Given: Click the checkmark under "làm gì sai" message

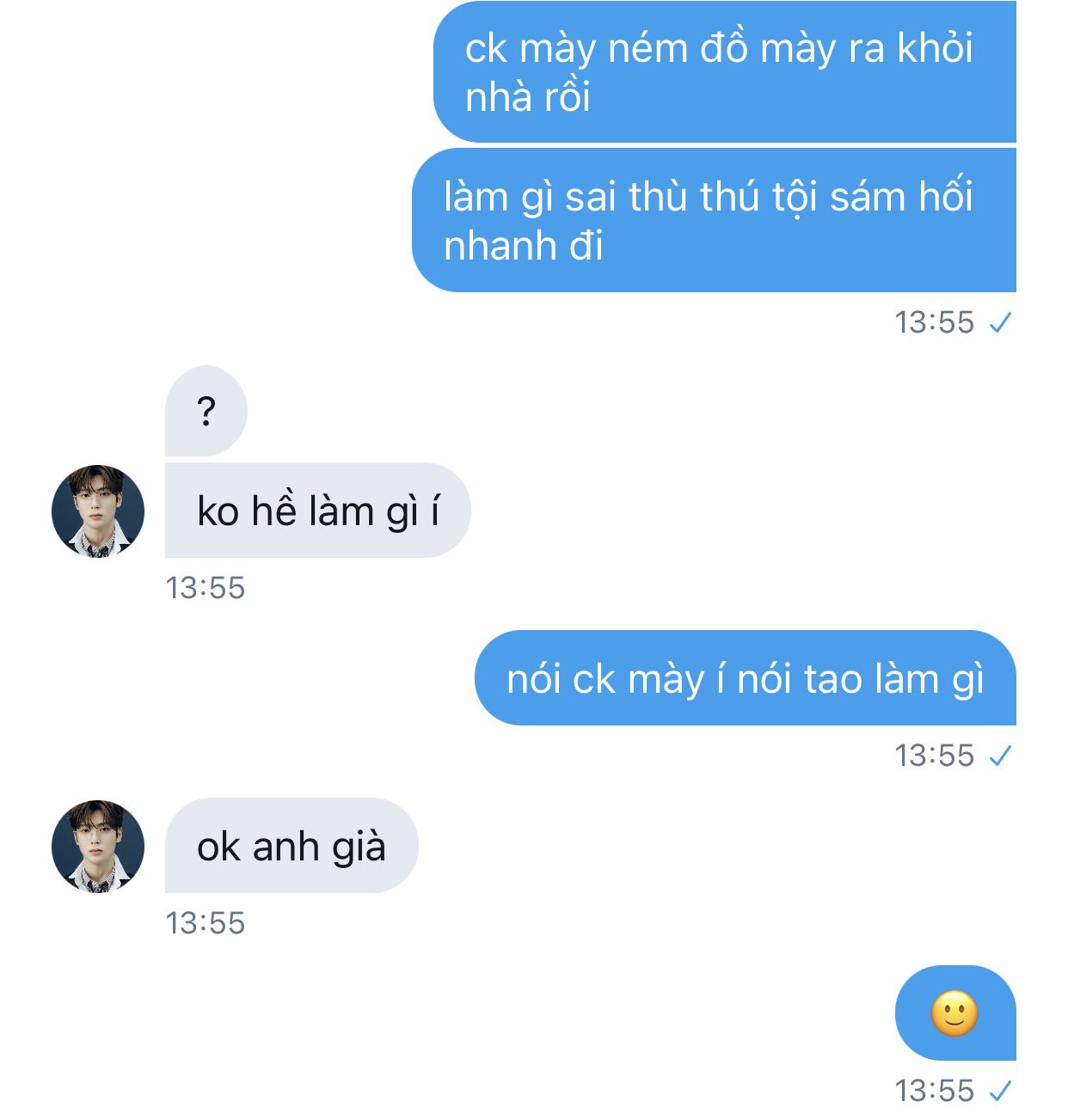Looking at the screenshot, I should [x=1001, y=323].
